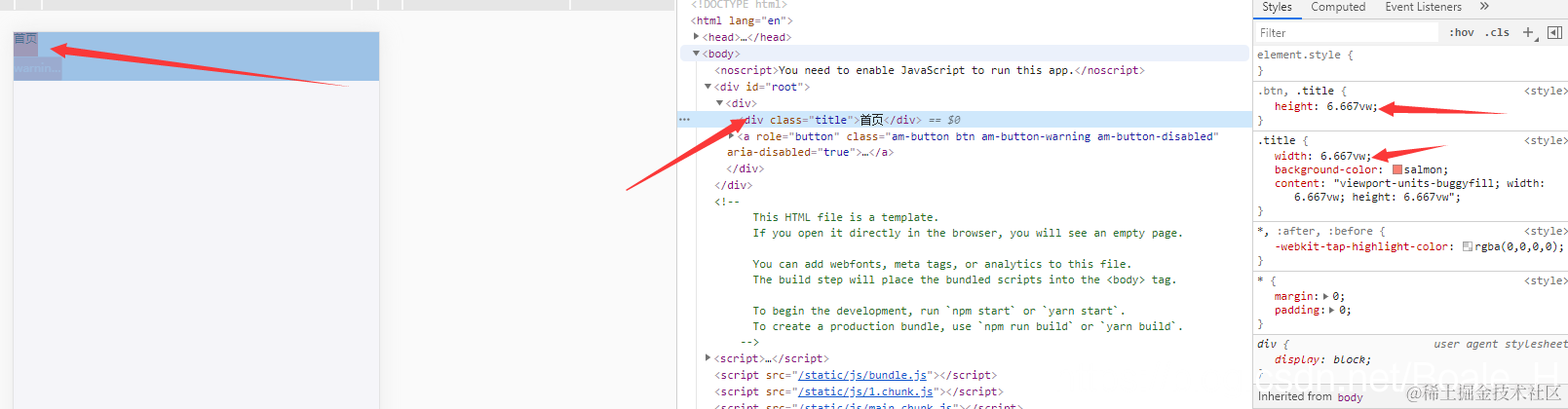Toggle the .cls class editor
Viewport: 1568px width, 409px height.
(1497, 32)
